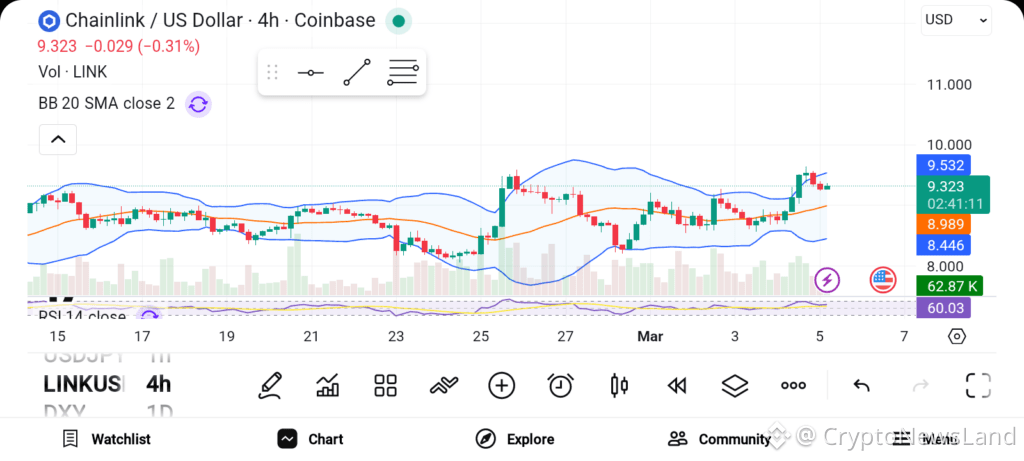Open the chart settings hexagon icon

(957, 337)
